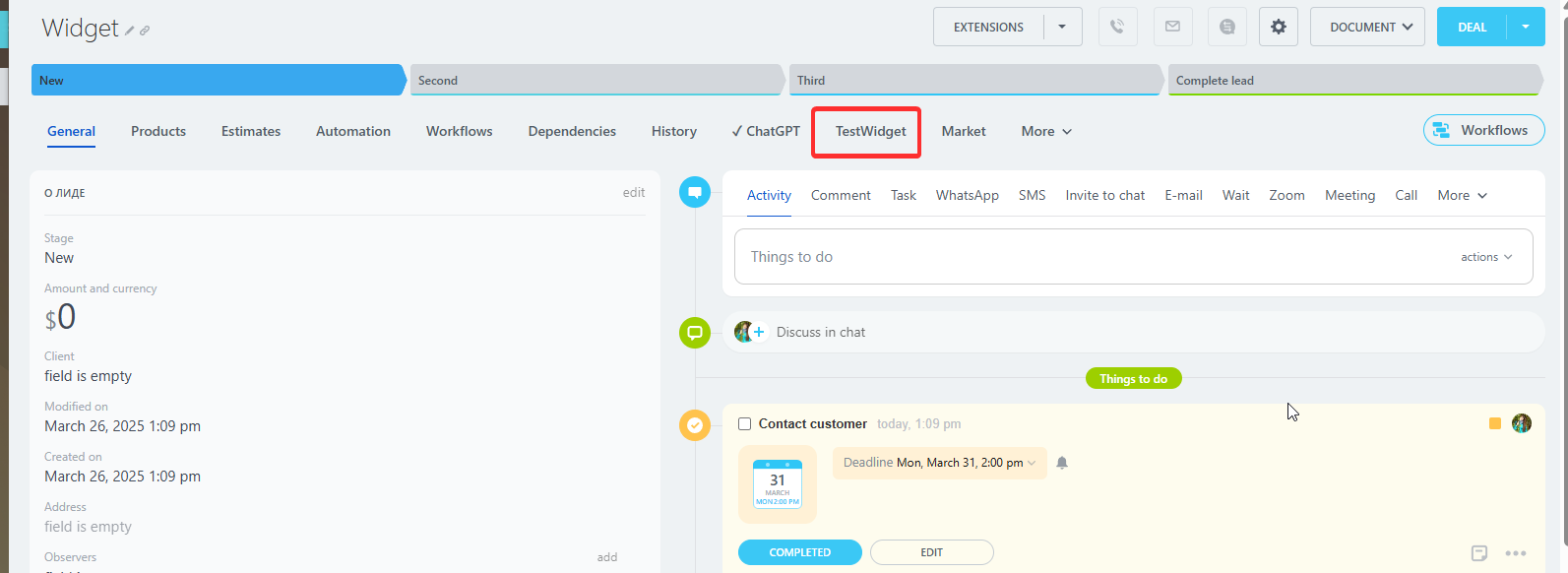Click the bell reminder icon beside deadline
This screenshot has height=573, width=1568.
click(1062, 463)
